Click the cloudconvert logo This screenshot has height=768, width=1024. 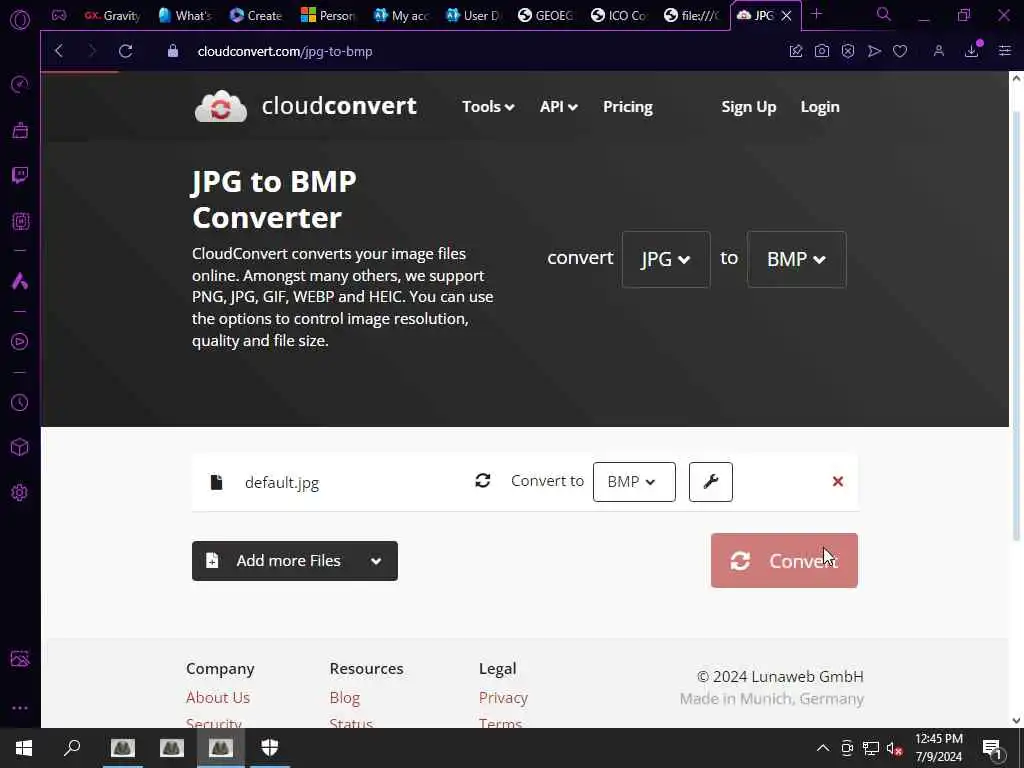tap(306, 106)
